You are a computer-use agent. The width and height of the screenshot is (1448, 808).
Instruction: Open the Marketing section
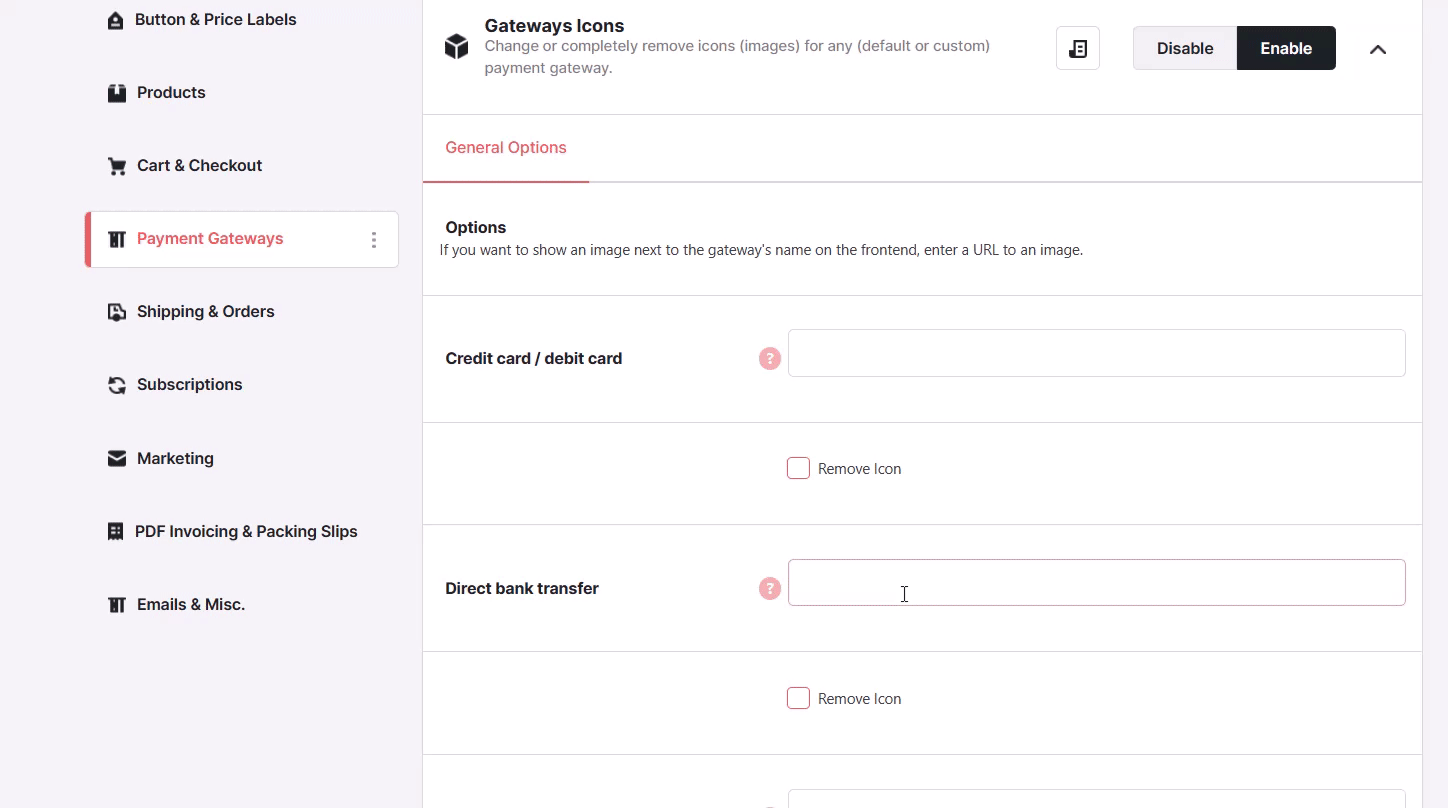[x=175, y=458]
